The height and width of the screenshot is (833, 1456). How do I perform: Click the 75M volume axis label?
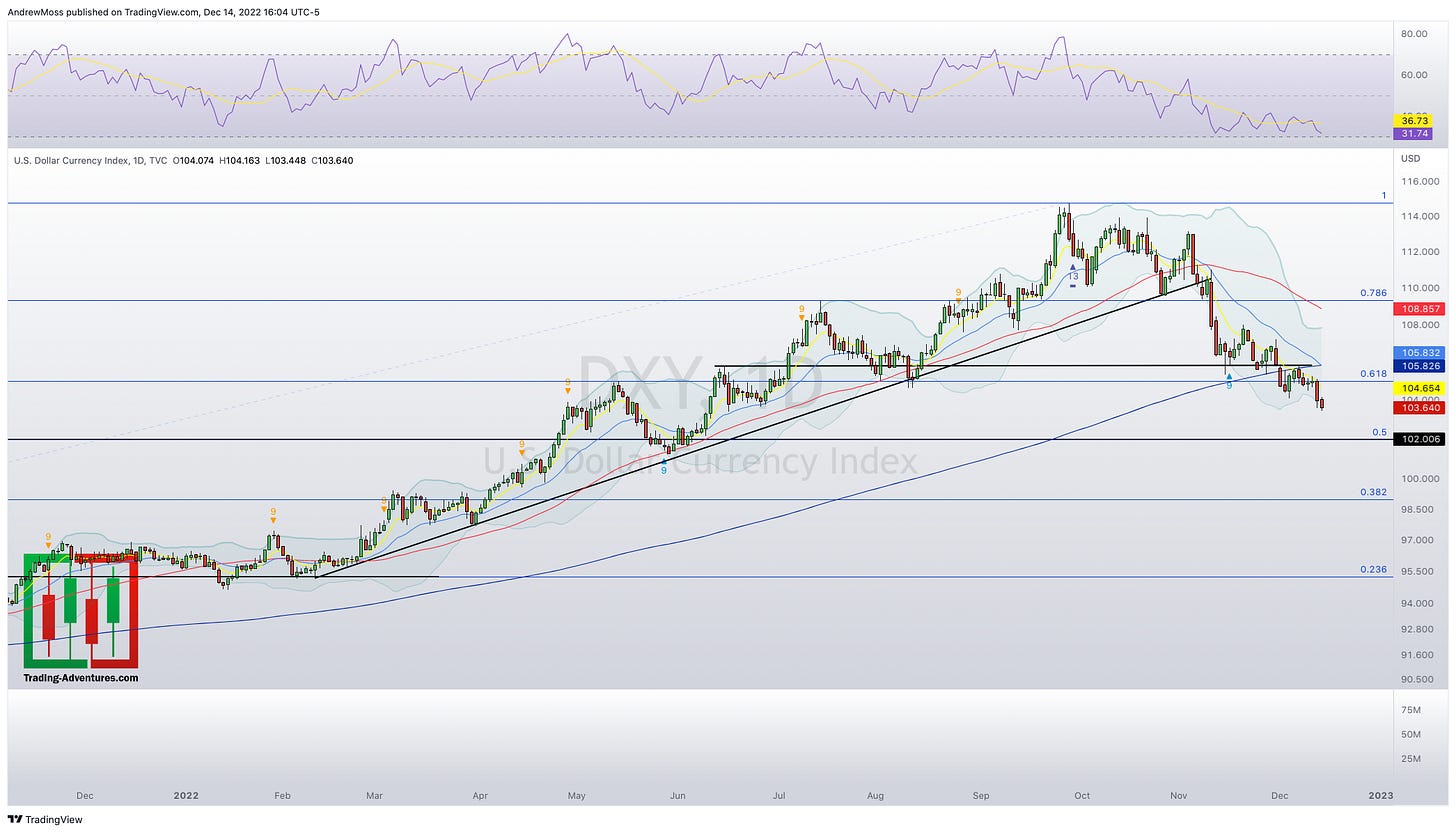(x=1411, y=710)
